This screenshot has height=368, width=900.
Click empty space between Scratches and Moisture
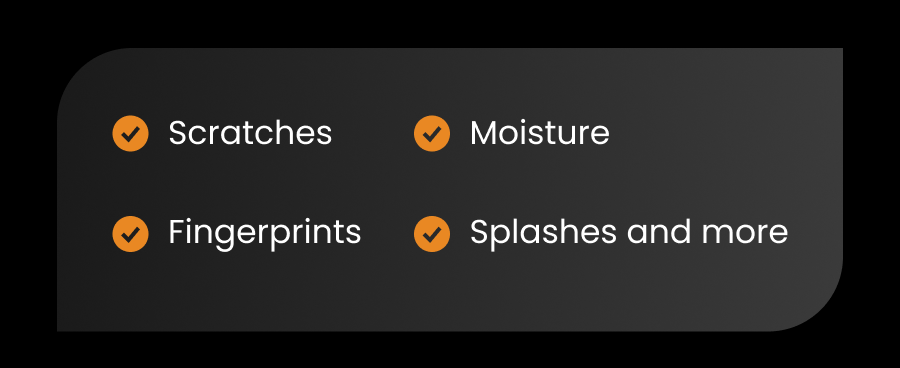(373, 133)
